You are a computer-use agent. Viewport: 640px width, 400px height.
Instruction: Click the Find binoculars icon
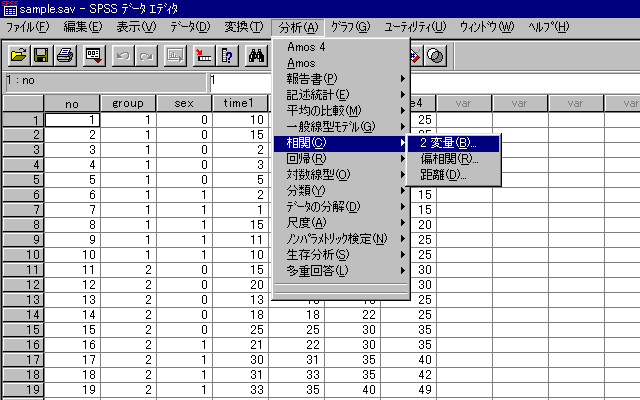(x=255, y=55)
